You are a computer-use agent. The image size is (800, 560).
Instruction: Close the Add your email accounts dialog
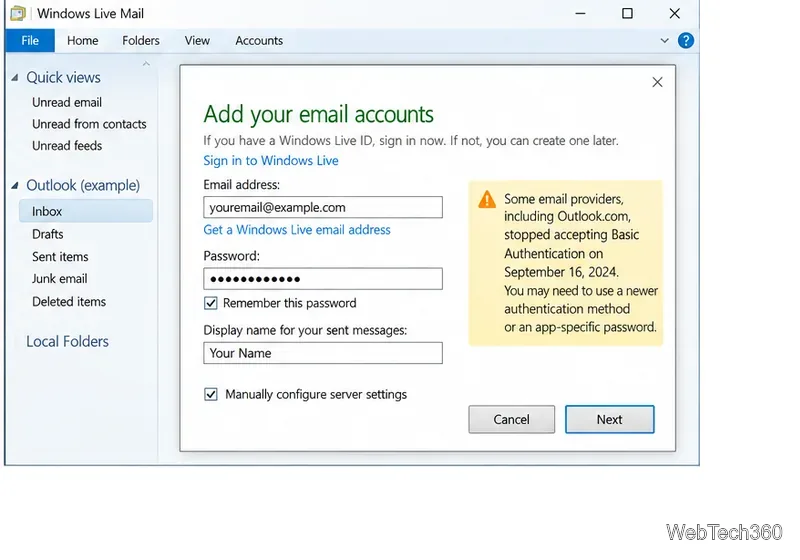pos(657,82)
